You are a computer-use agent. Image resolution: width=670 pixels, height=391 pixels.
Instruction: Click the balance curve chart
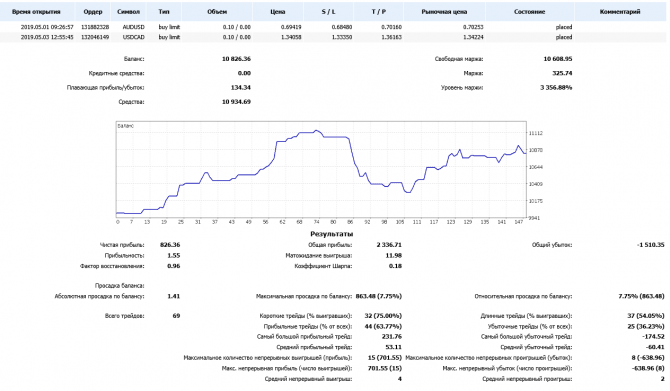tap(321, 170)
